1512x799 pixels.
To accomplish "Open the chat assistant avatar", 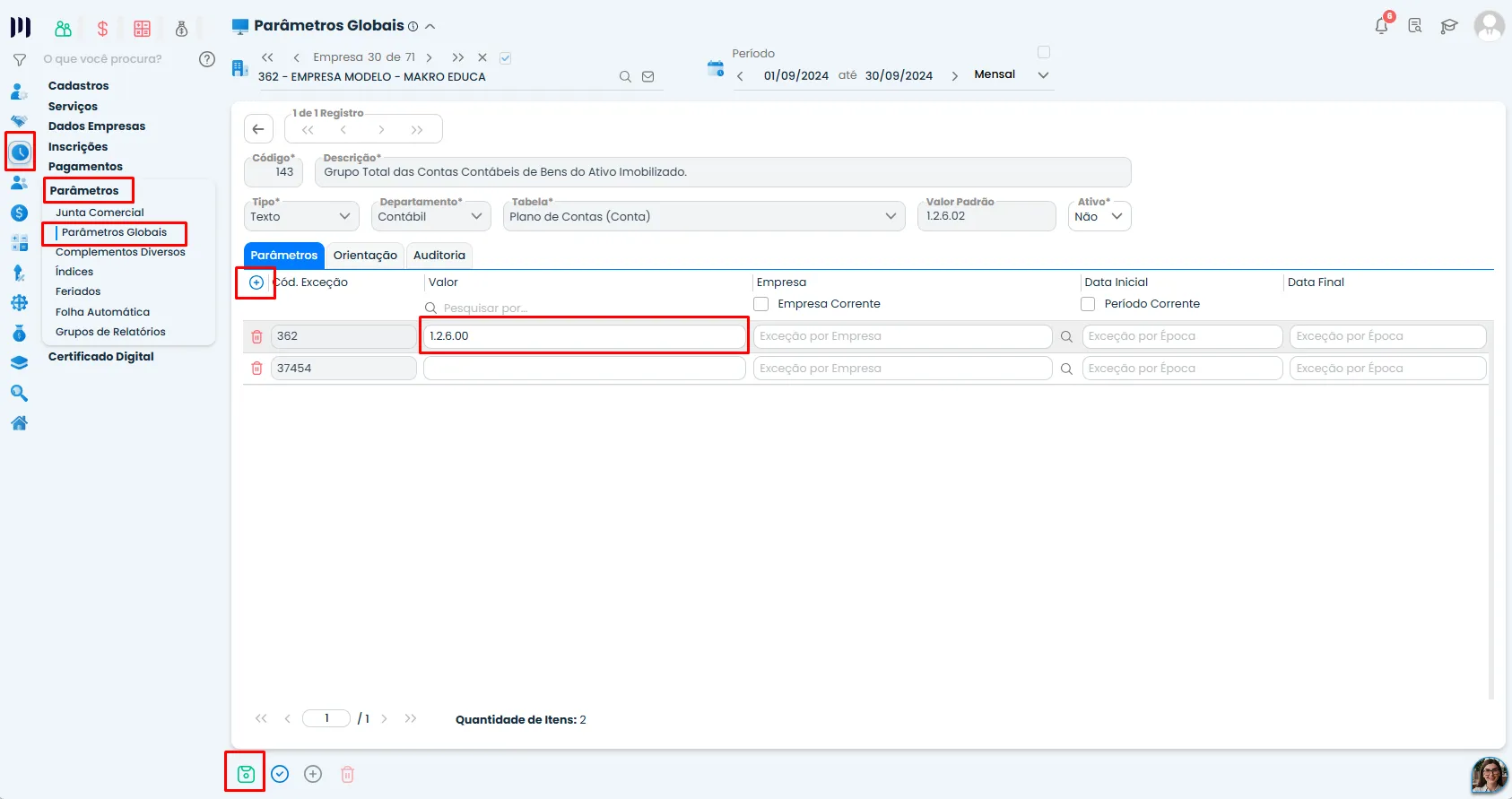I will point(1489,776).
